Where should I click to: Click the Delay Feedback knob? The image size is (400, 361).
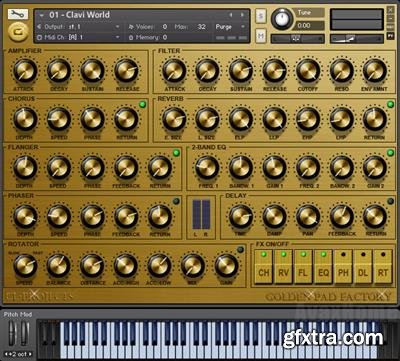click(342, 216)
